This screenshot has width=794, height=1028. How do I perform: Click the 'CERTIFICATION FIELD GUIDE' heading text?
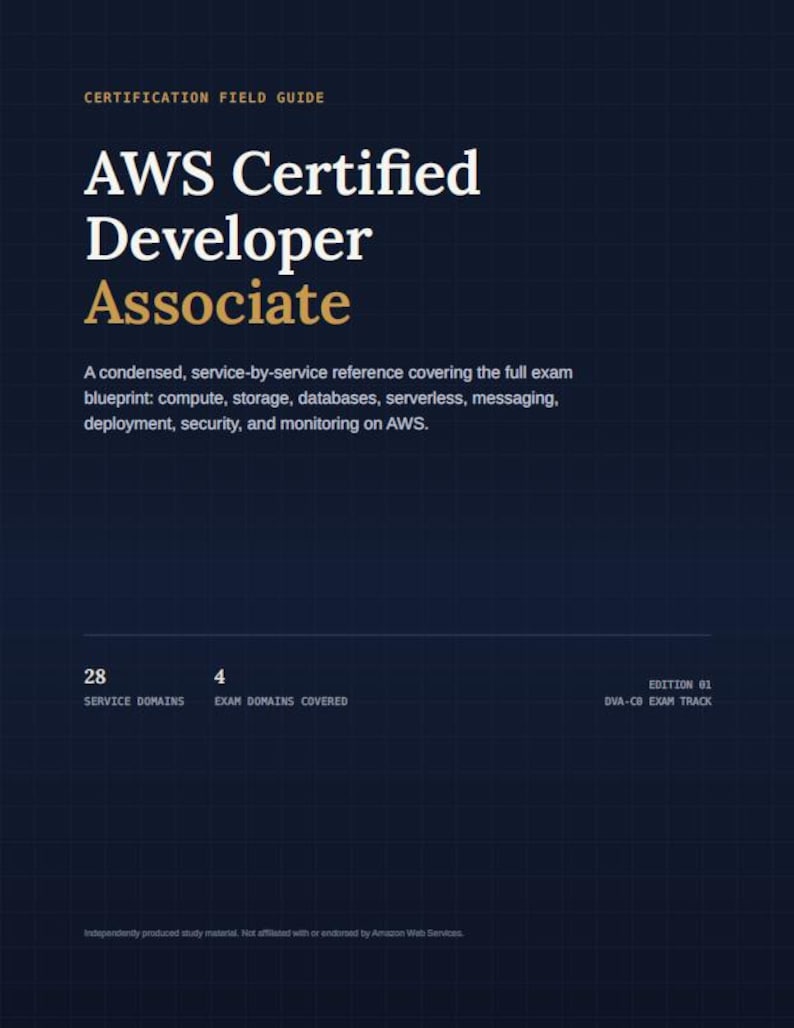[x=204, y=98]
